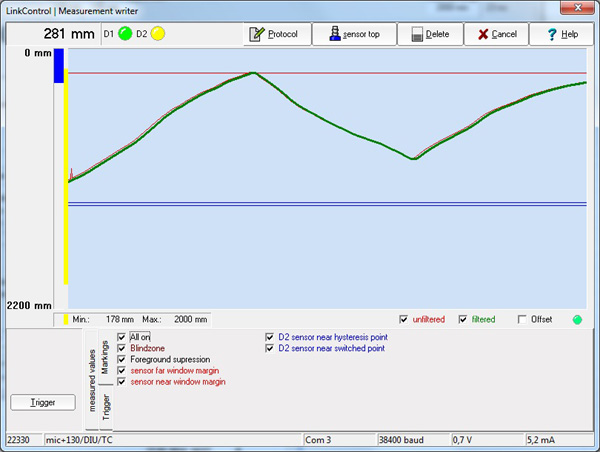600x452 pixels.
Task: Enable the Offset checkbox
Action: coord(522,320)
